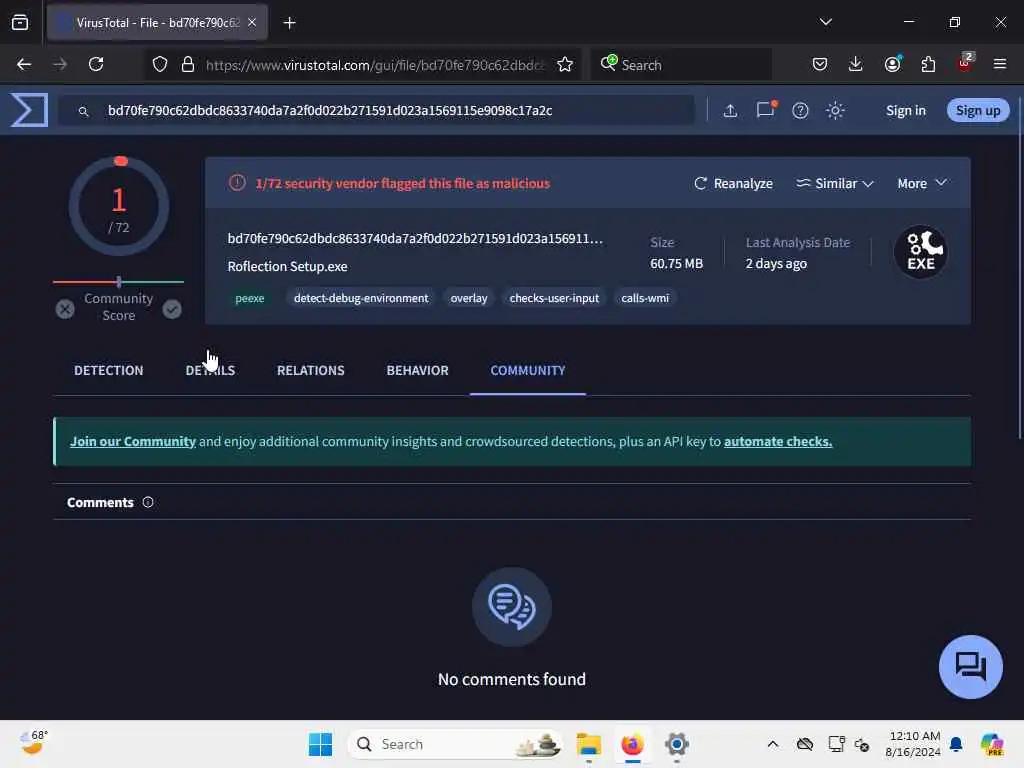The width and height of the screenshot is (1024, 768).
Task: Open the extensions puzzle icon
Action: 928,64
